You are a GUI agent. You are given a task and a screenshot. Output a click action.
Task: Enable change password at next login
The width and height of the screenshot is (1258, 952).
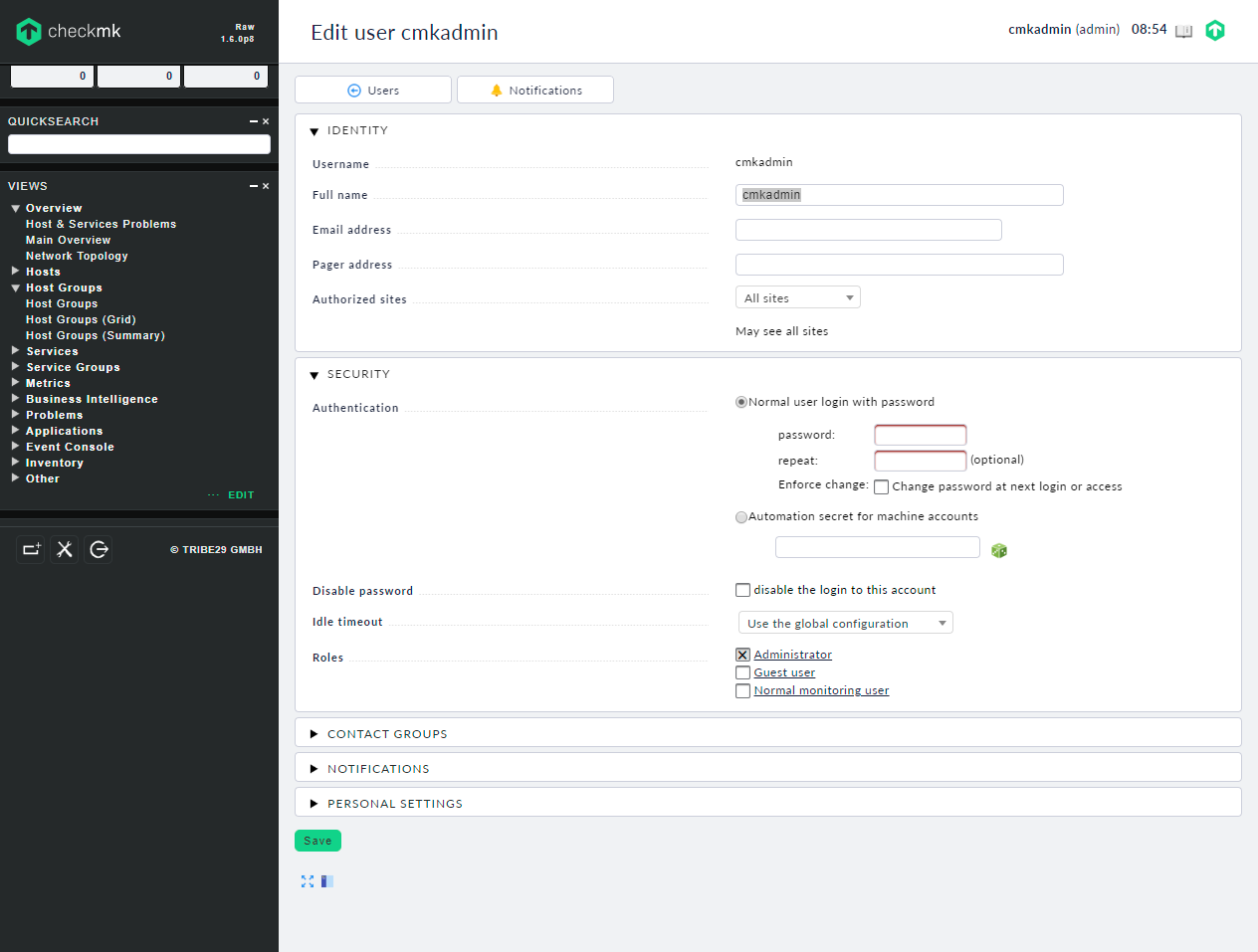tap(882, 487)
